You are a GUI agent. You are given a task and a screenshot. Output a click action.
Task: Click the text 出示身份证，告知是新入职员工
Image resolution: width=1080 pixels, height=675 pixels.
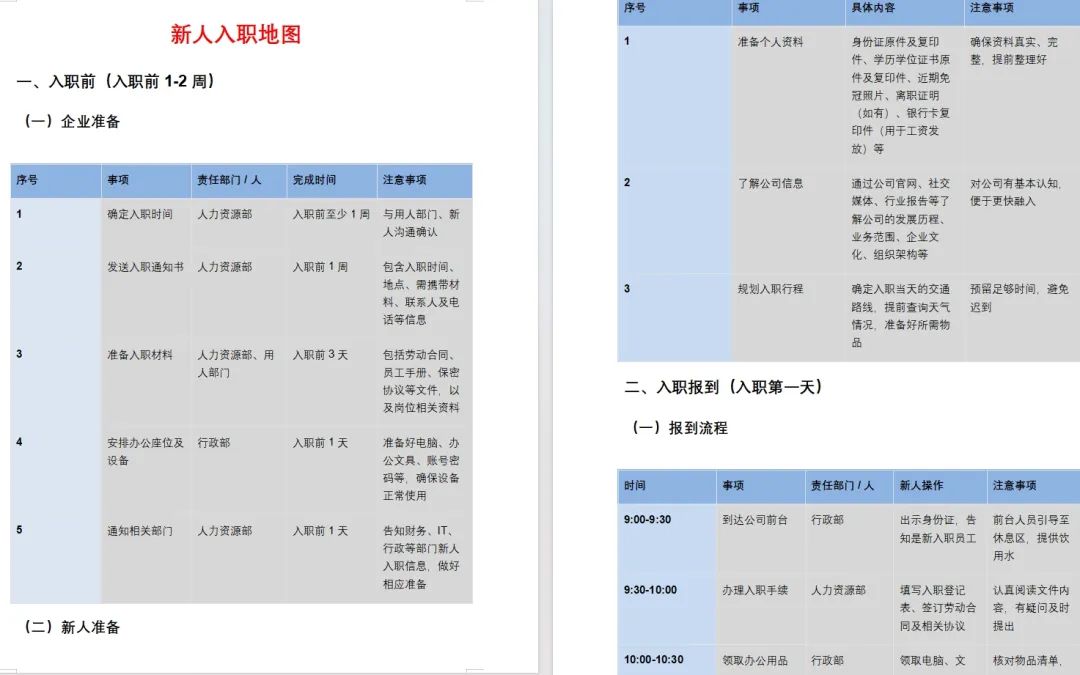pyautogui.click(x=938, y=529)
